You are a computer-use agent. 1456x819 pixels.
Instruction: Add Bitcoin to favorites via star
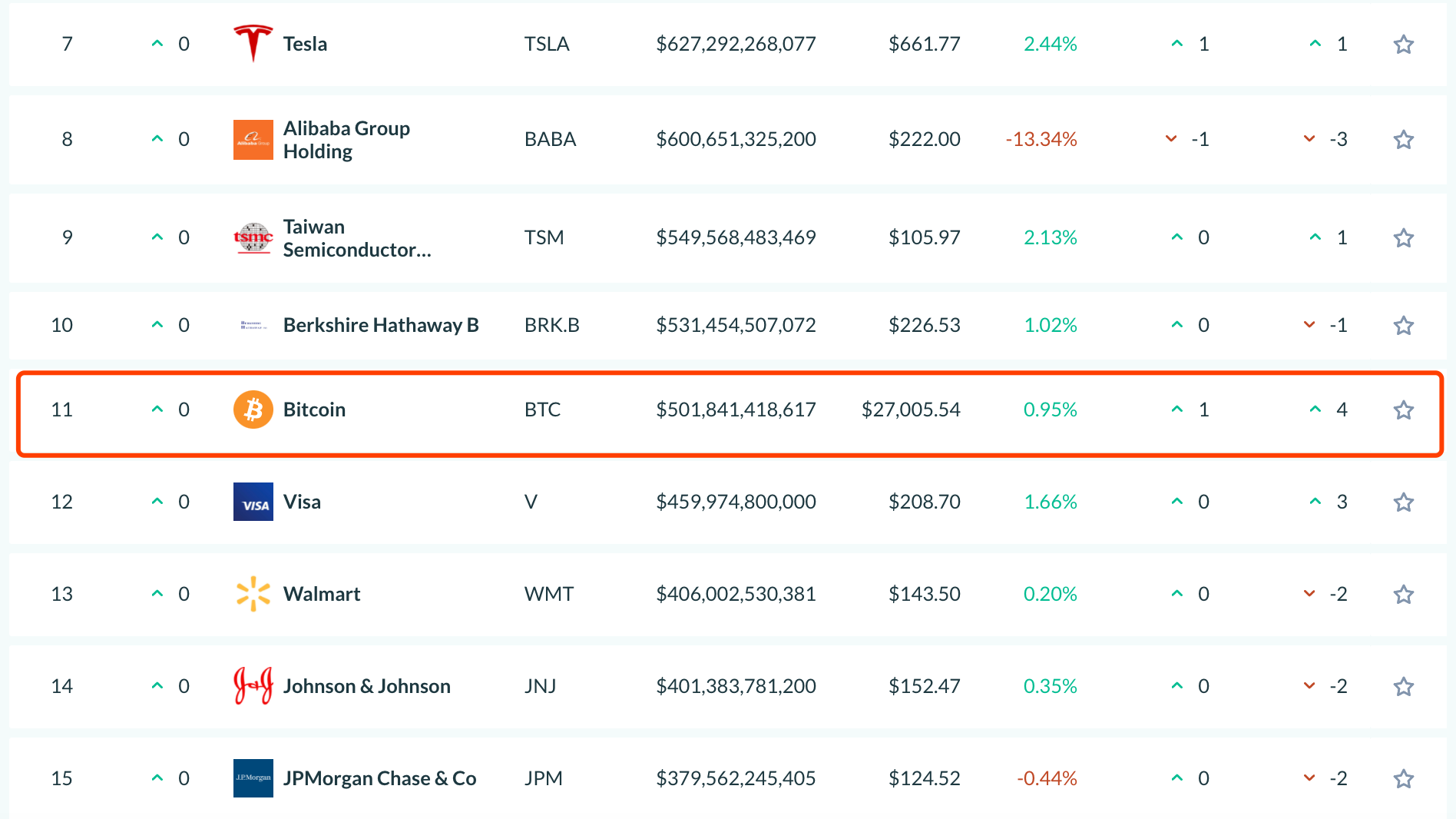(1404, 409)
